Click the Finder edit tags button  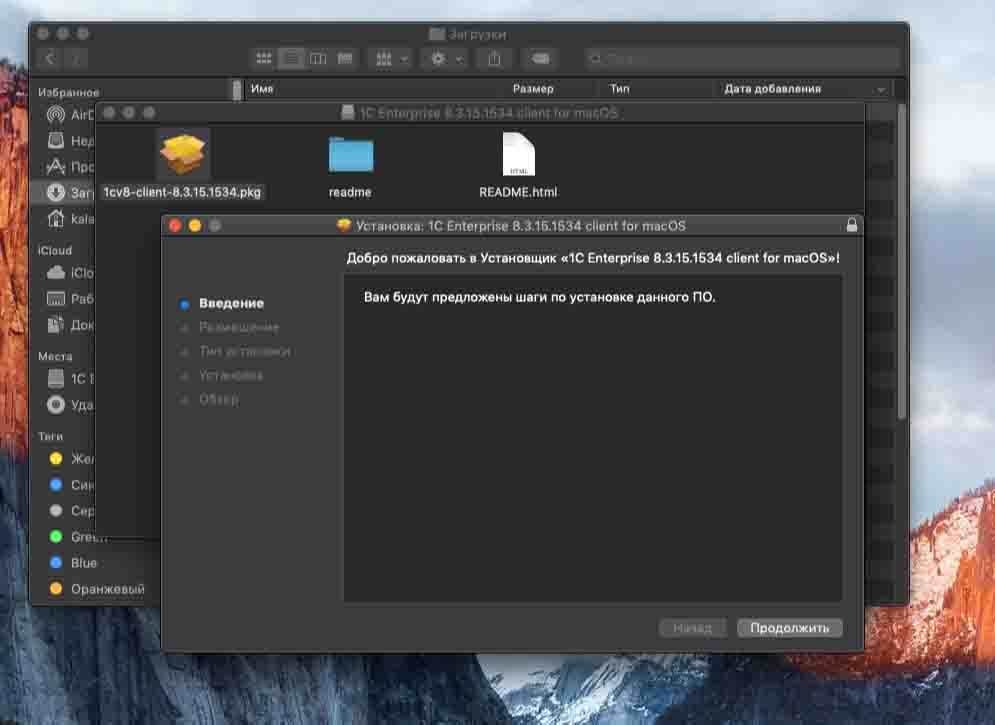540,59
